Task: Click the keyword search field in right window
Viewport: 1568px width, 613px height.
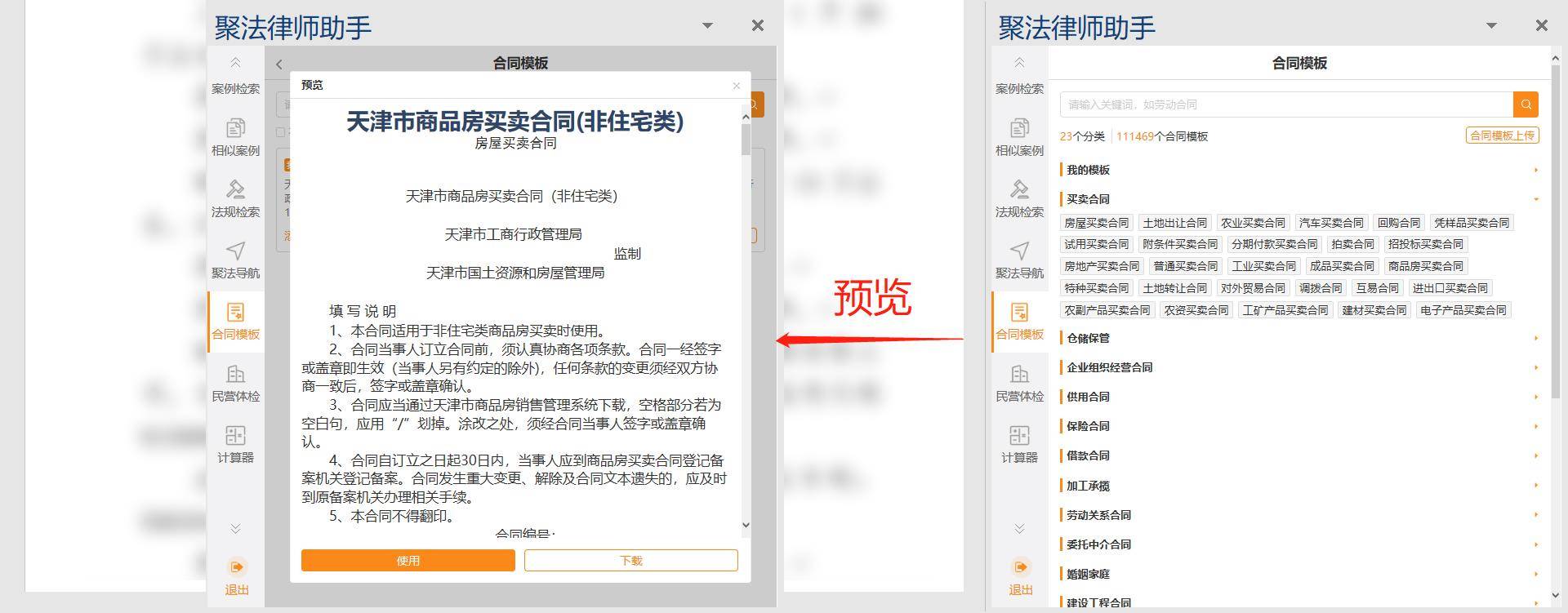Action: (x=1286, y=104)
